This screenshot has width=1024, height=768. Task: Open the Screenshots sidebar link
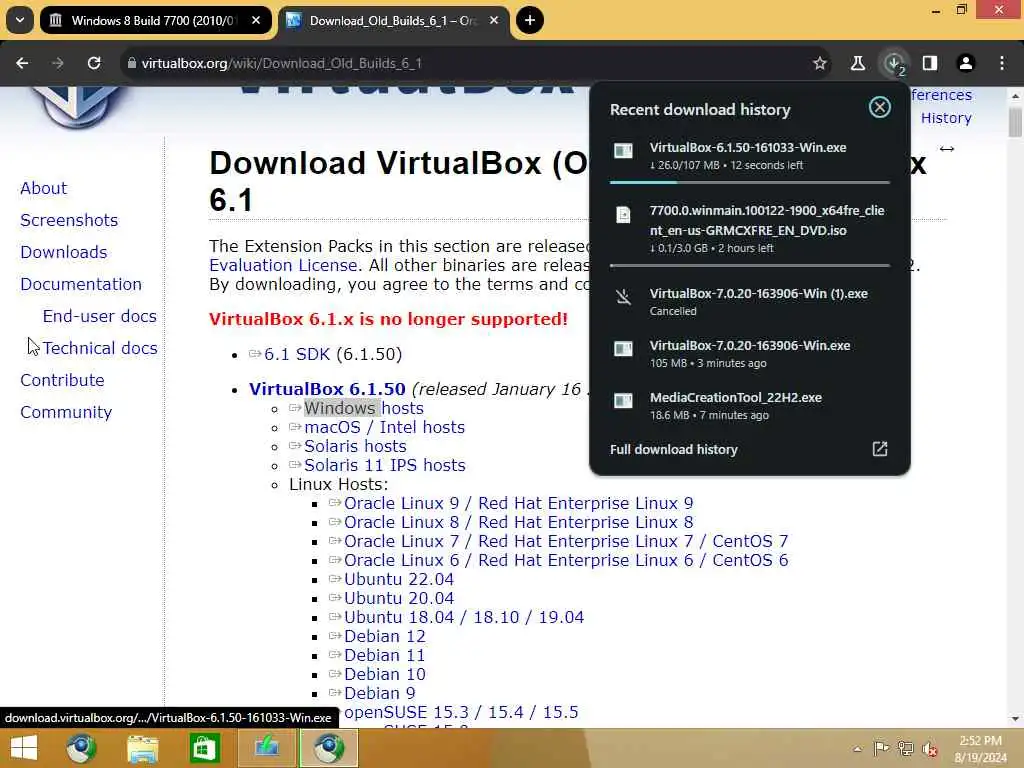pos(69,220)
